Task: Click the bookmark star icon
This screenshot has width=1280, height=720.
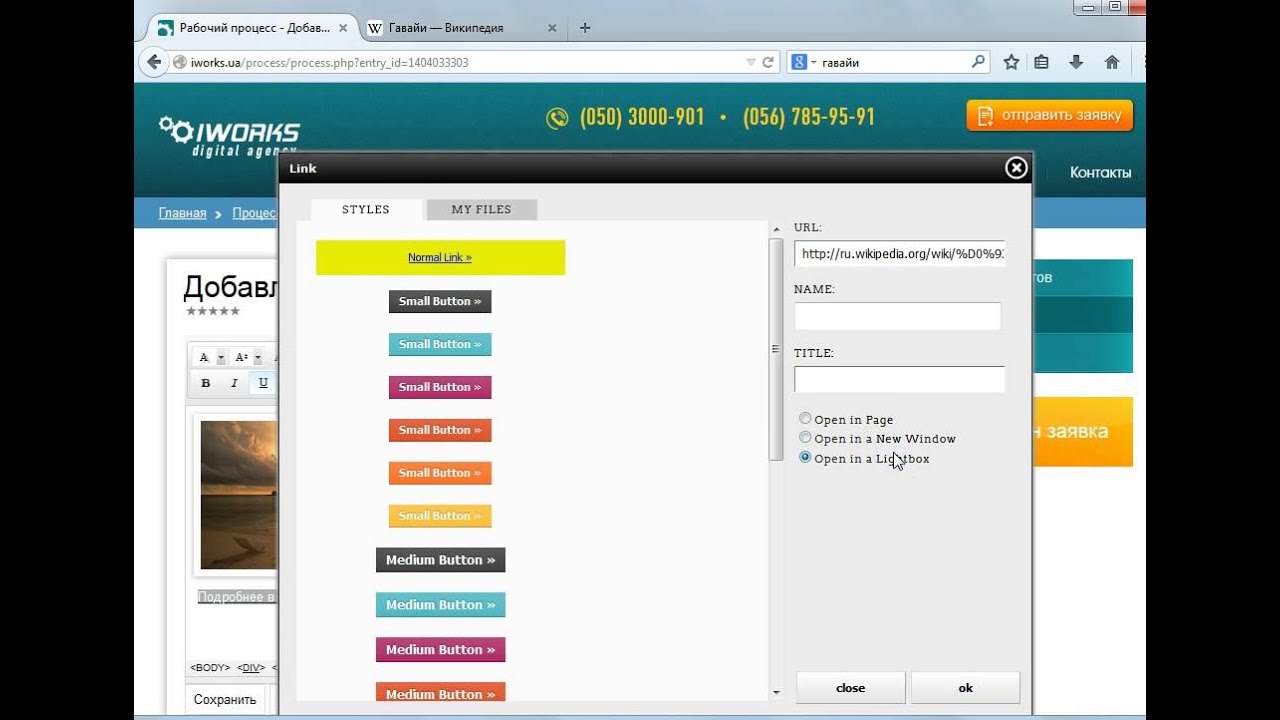Action: pos(1011,62)
